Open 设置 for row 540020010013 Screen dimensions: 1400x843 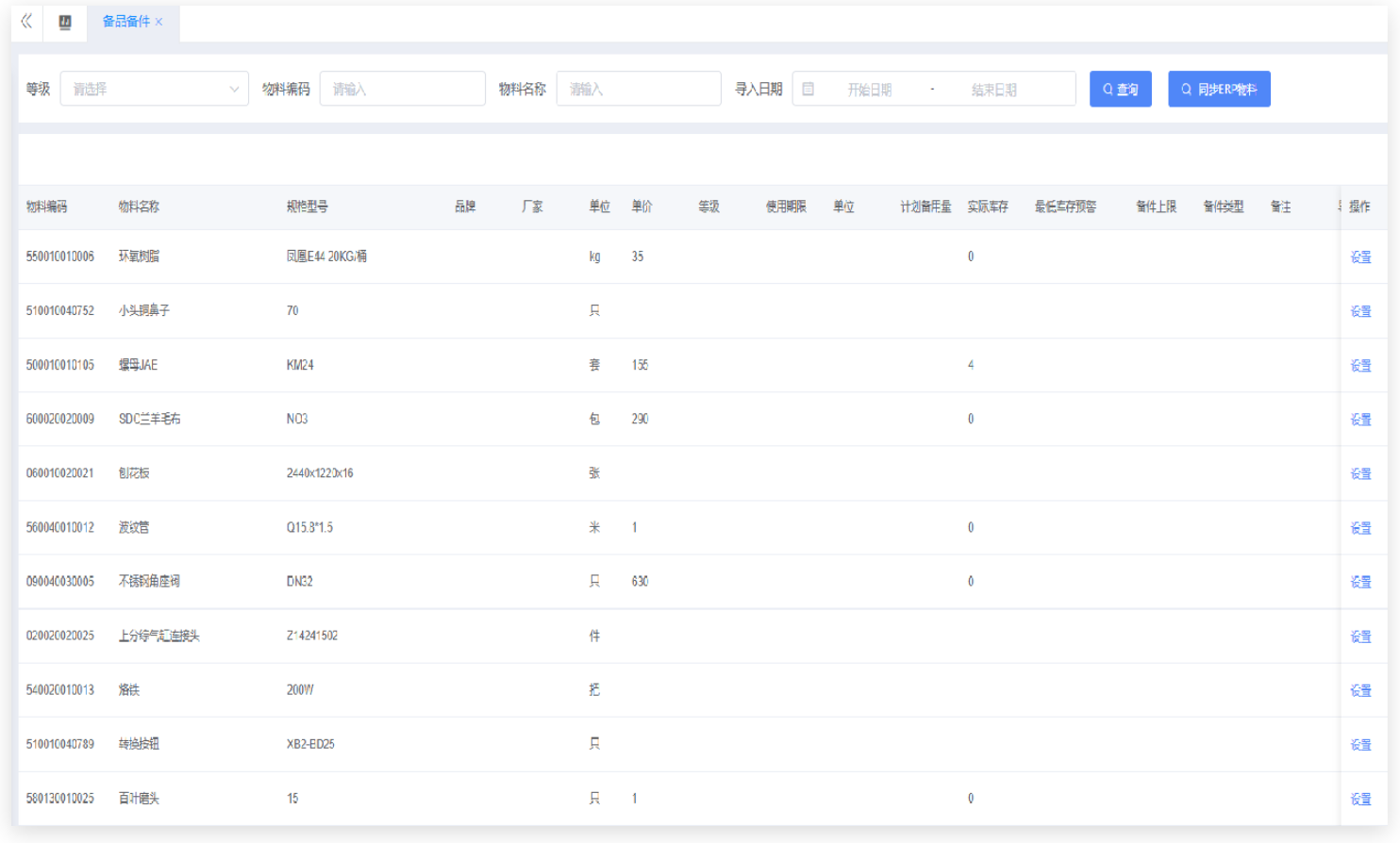pyautogui.click(x=1360, y=691)
